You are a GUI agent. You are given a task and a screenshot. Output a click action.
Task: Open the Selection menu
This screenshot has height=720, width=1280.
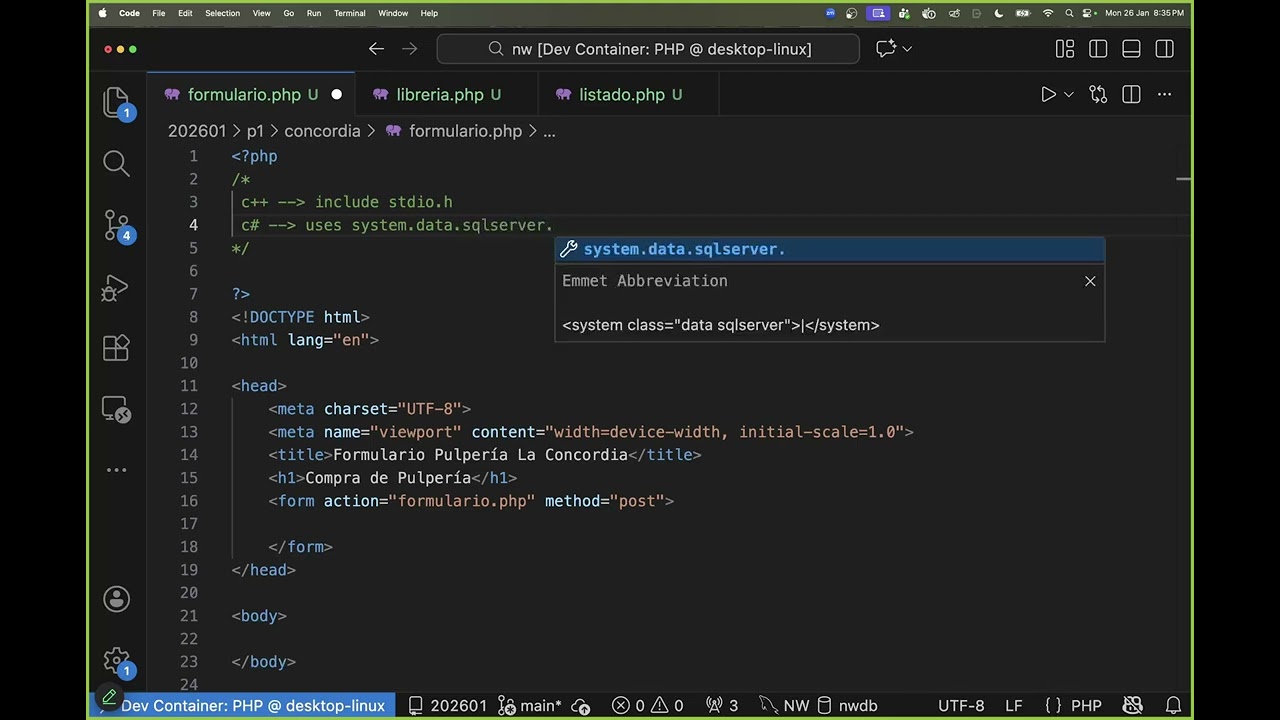tap(222, 13)
